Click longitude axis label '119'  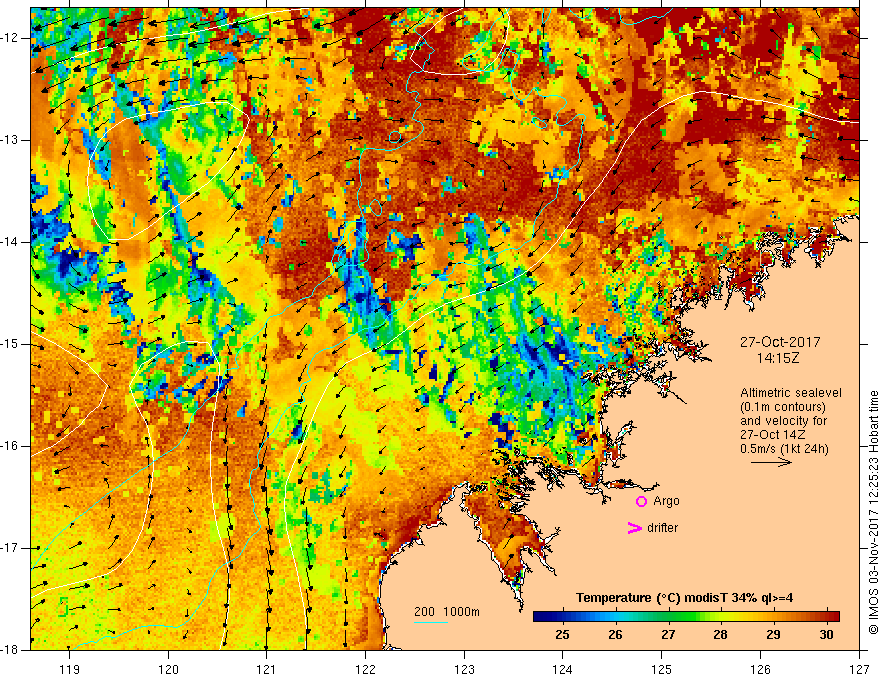coord(70,669)
